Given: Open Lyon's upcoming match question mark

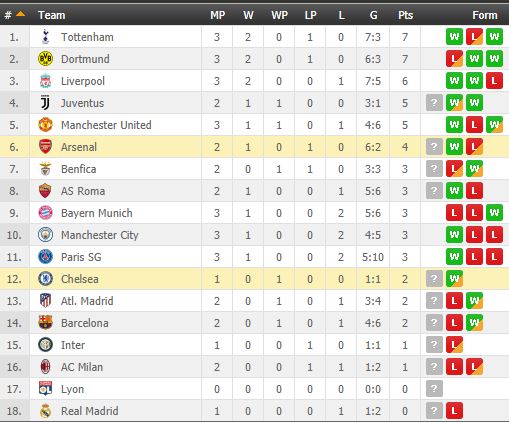Looking at the screenshot, I should coord(434,389).
